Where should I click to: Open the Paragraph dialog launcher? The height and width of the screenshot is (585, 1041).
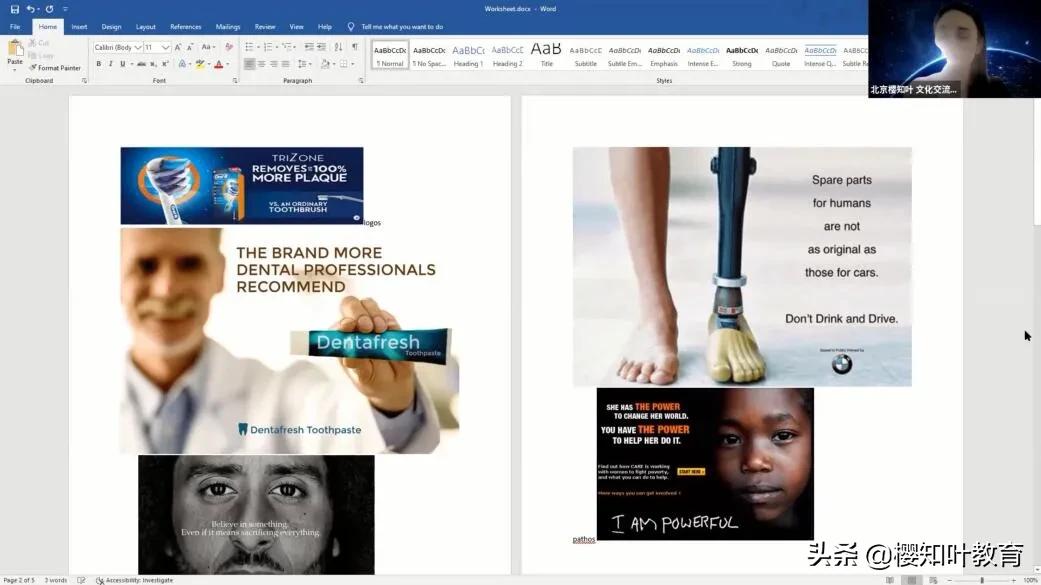click(x=361, y=81)
